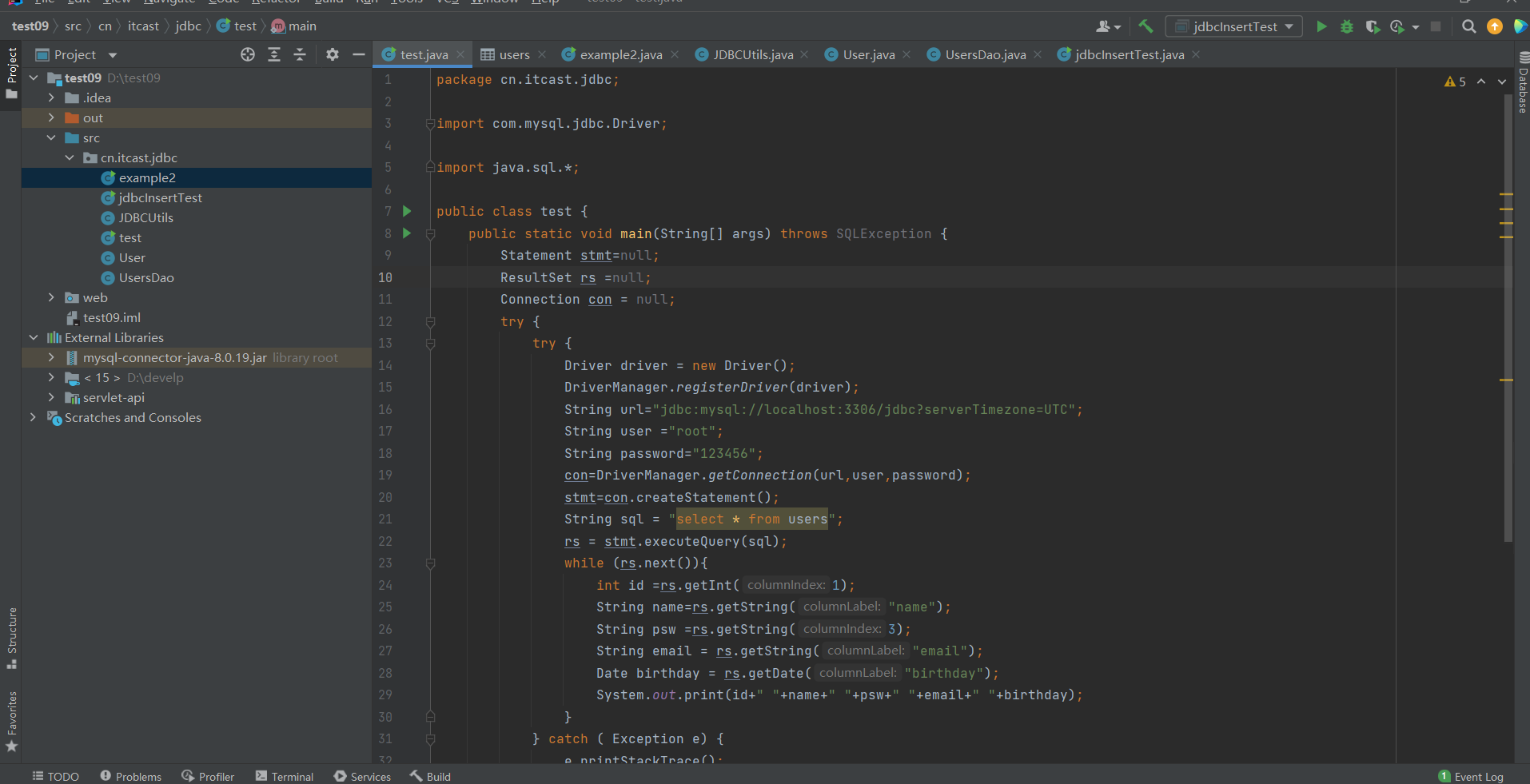Open warnings indicator showing 5 problems
This screenshot has height=784, width=1530.
click(1455, 82)
